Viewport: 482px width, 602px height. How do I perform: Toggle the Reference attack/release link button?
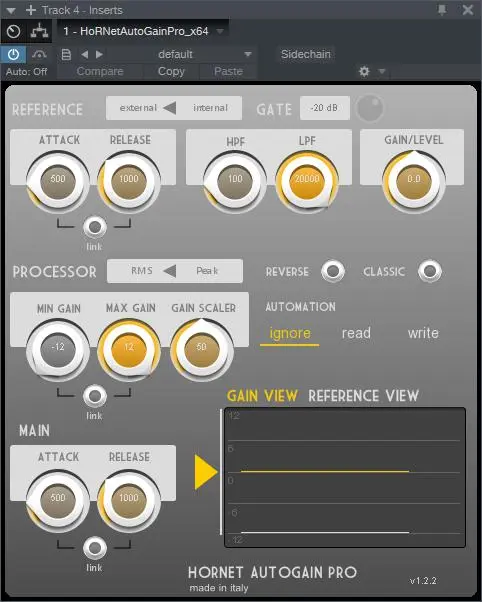click(94, 227)
